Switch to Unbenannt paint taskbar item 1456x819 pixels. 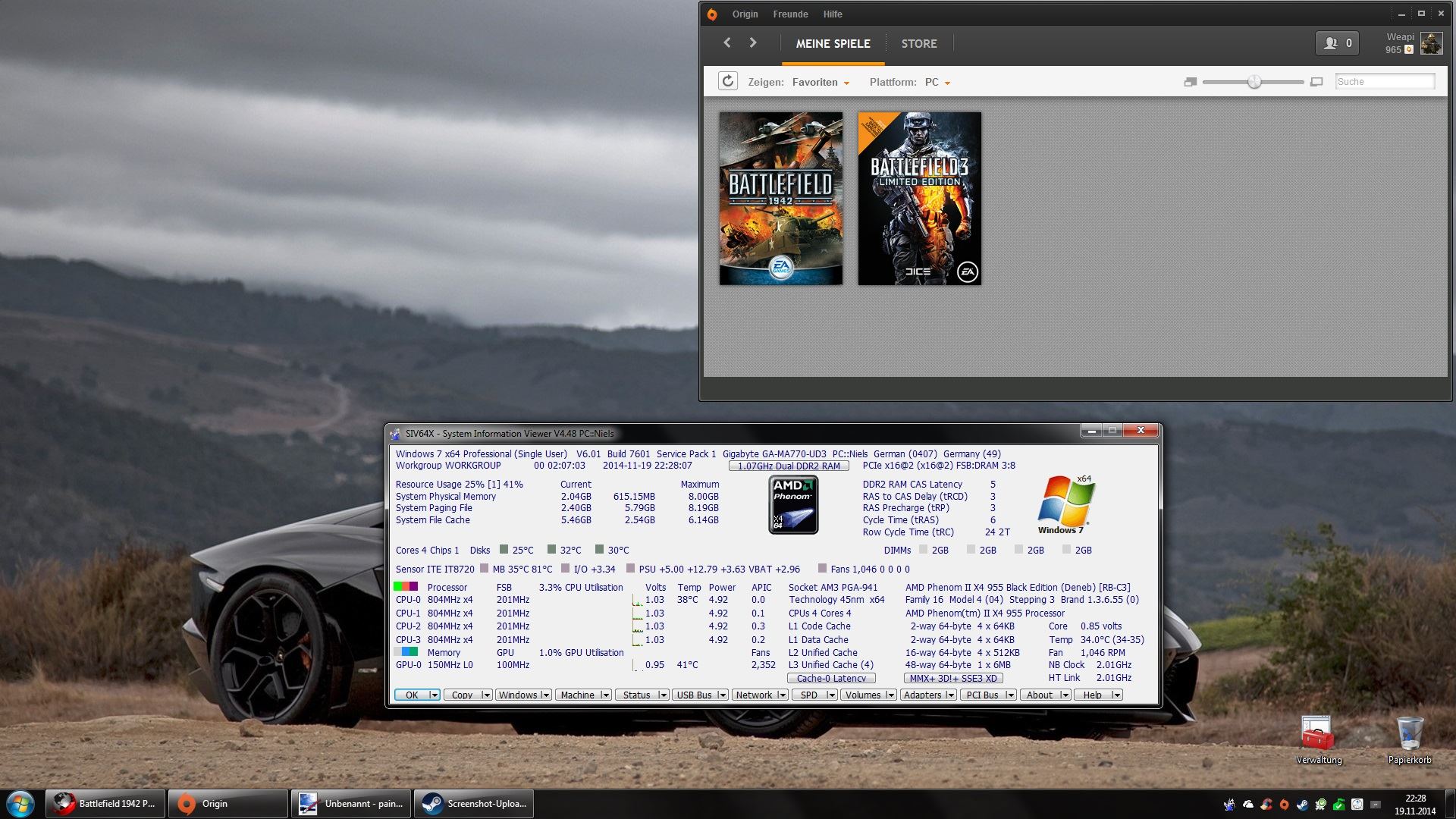351,804
